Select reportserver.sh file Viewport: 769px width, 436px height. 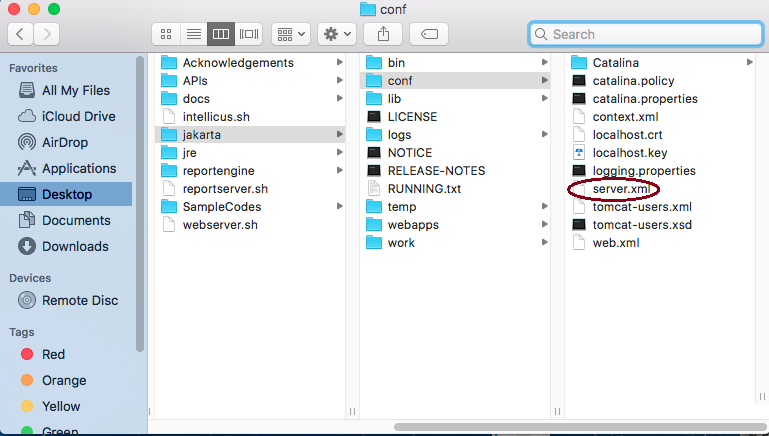pos(250,189)
